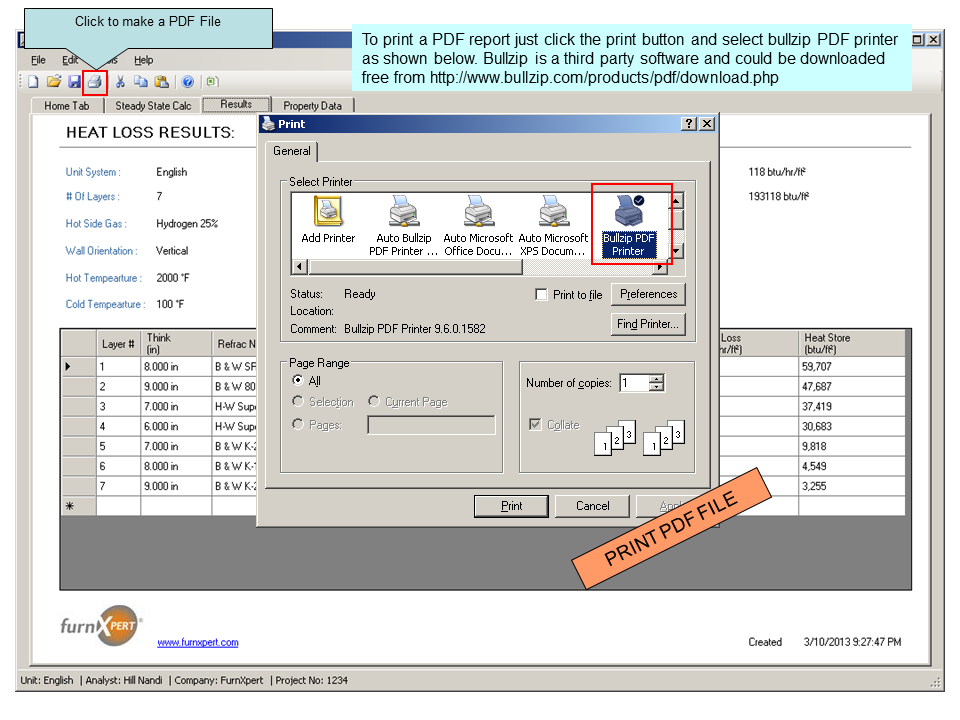Viewport: 960px width, 720px height.
Task: Decrease number of copies with down arrow
Action: click(x=656, y=387)
